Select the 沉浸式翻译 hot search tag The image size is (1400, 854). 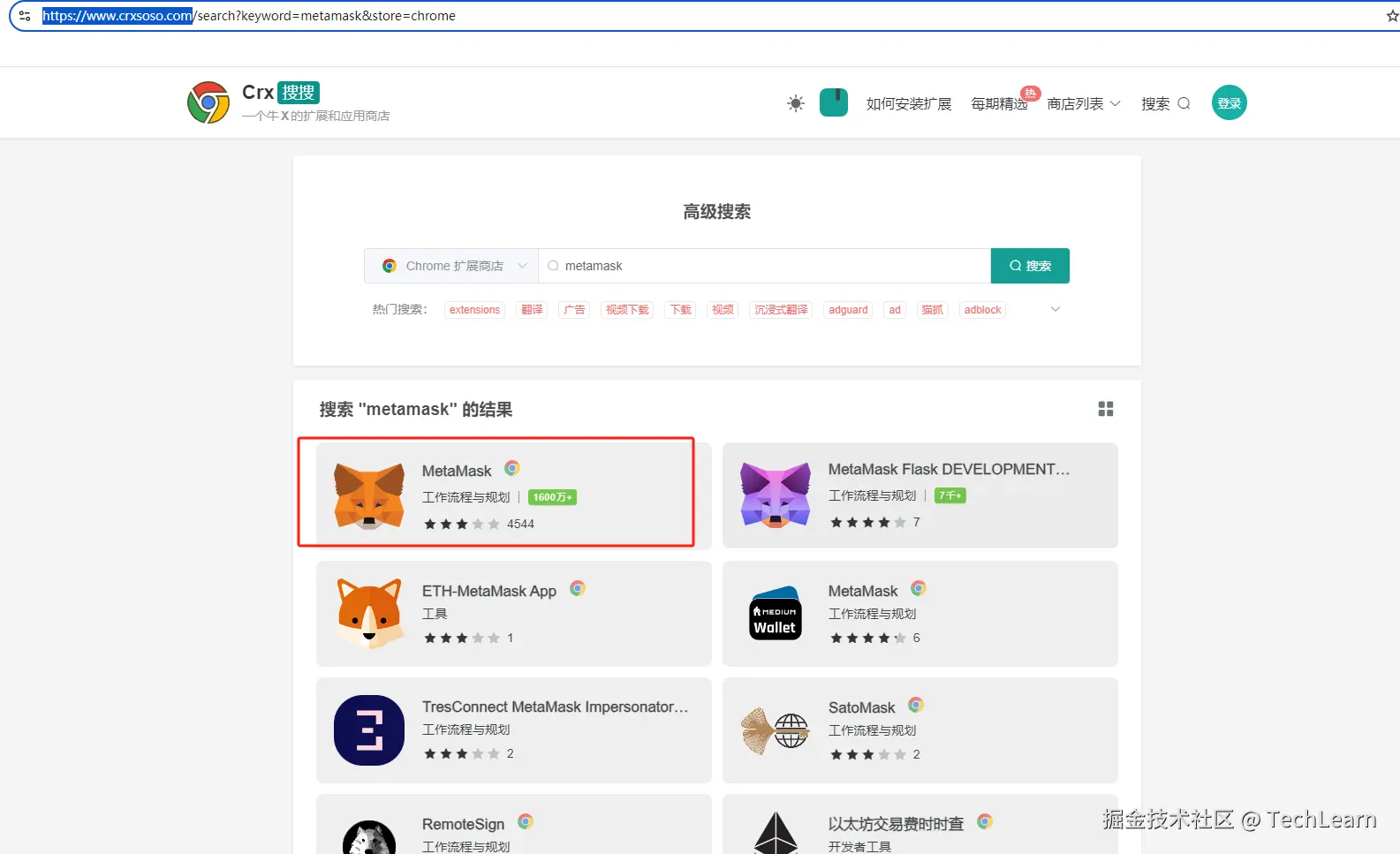pos(781,310)
